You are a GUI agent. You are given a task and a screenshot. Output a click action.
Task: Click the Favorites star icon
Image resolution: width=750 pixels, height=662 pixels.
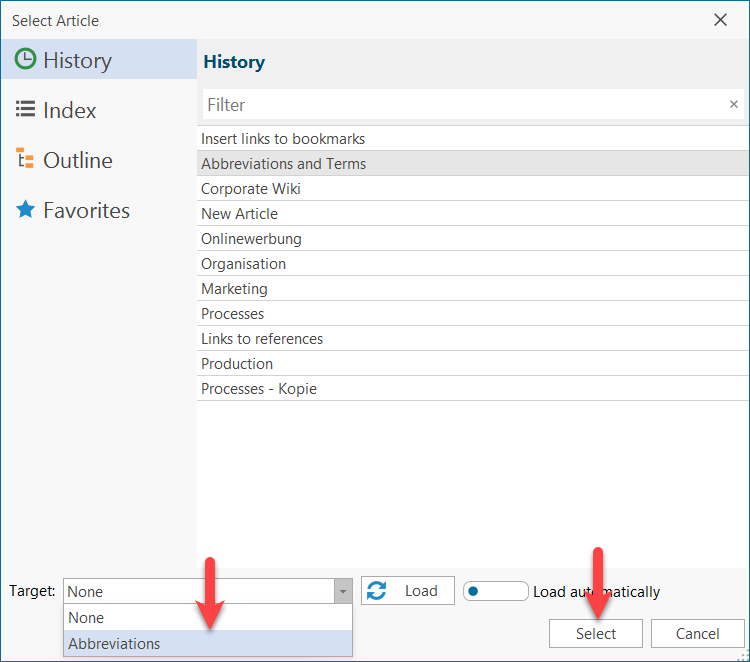[25, 210]
